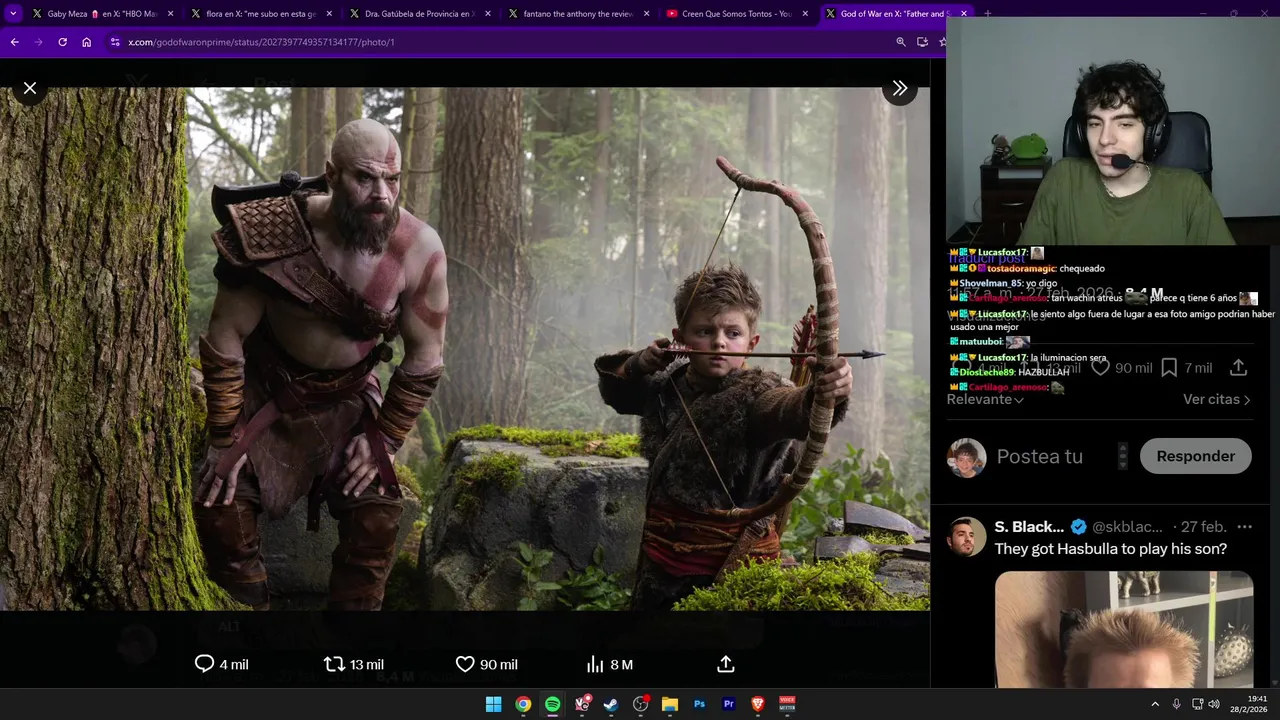
Task: Click the Responder button
Action: (x=1195, y=456)
